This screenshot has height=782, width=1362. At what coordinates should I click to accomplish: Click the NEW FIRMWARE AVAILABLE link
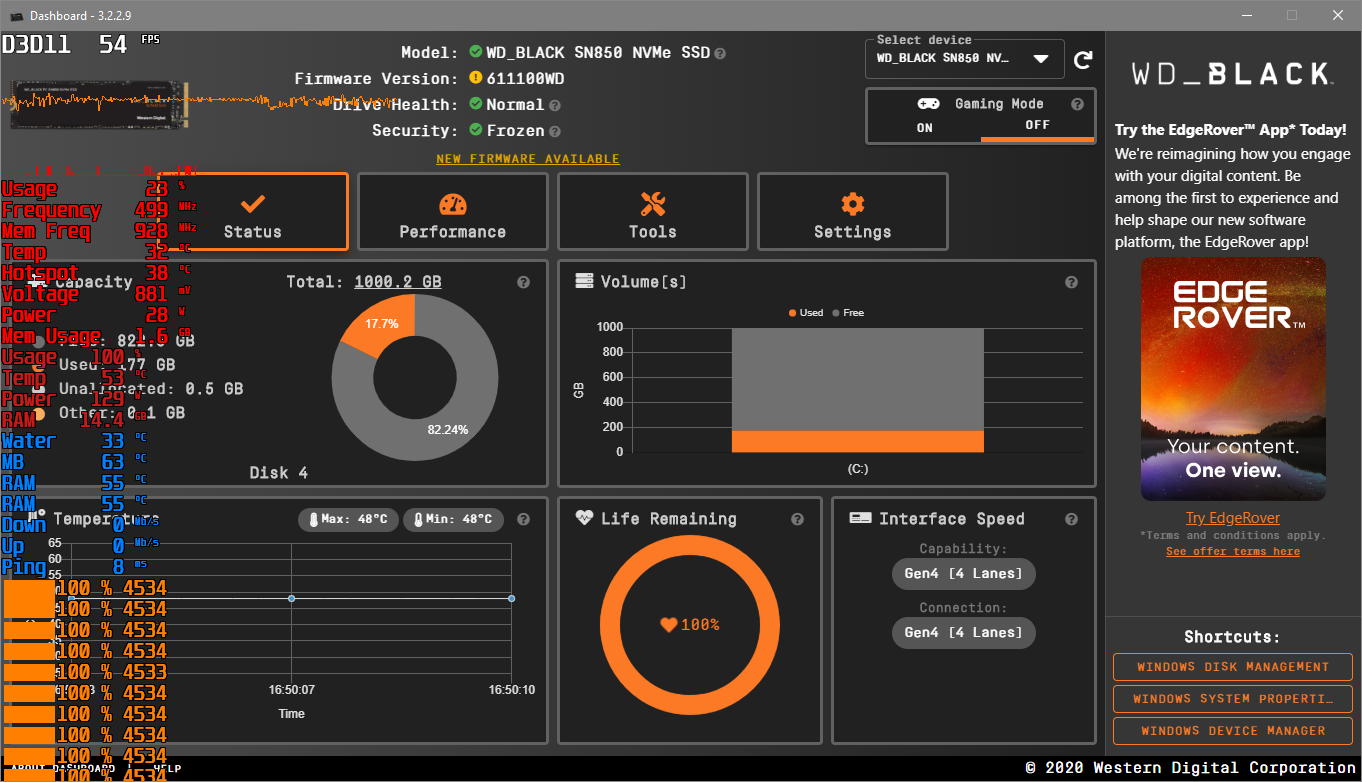pos(528,159)
